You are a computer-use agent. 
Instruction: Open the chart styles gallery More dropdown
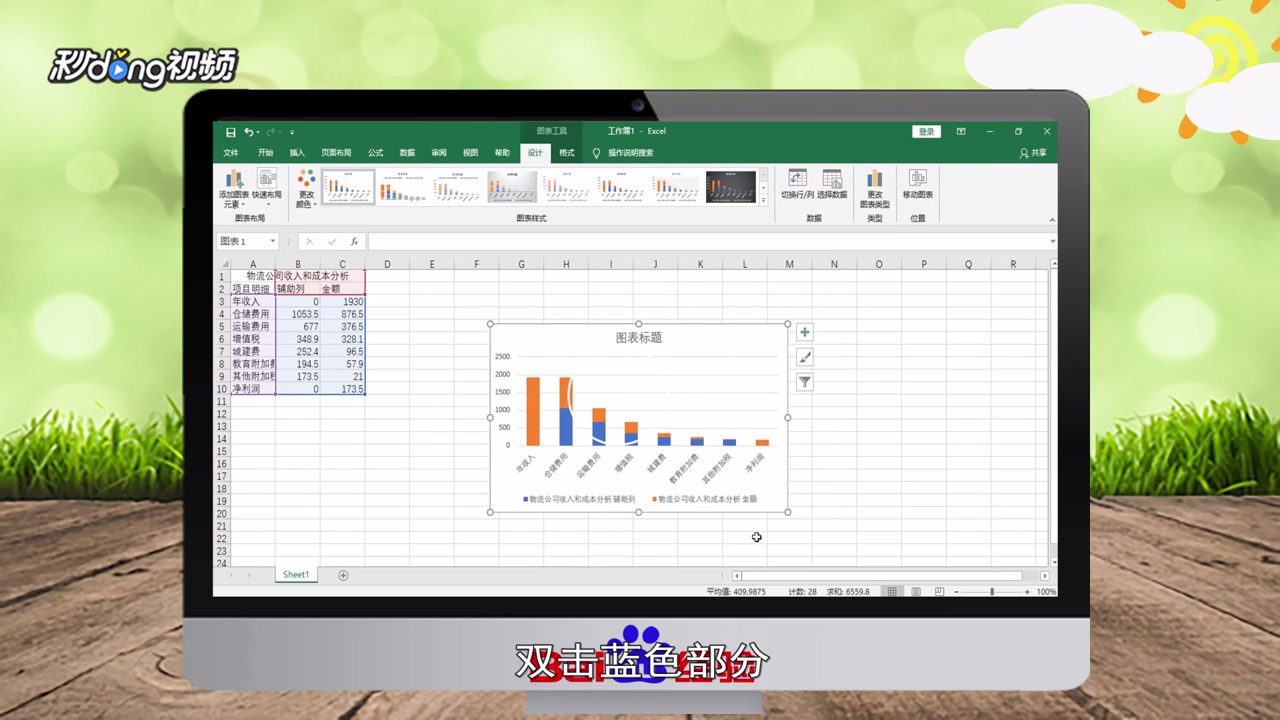pos(764,200)
